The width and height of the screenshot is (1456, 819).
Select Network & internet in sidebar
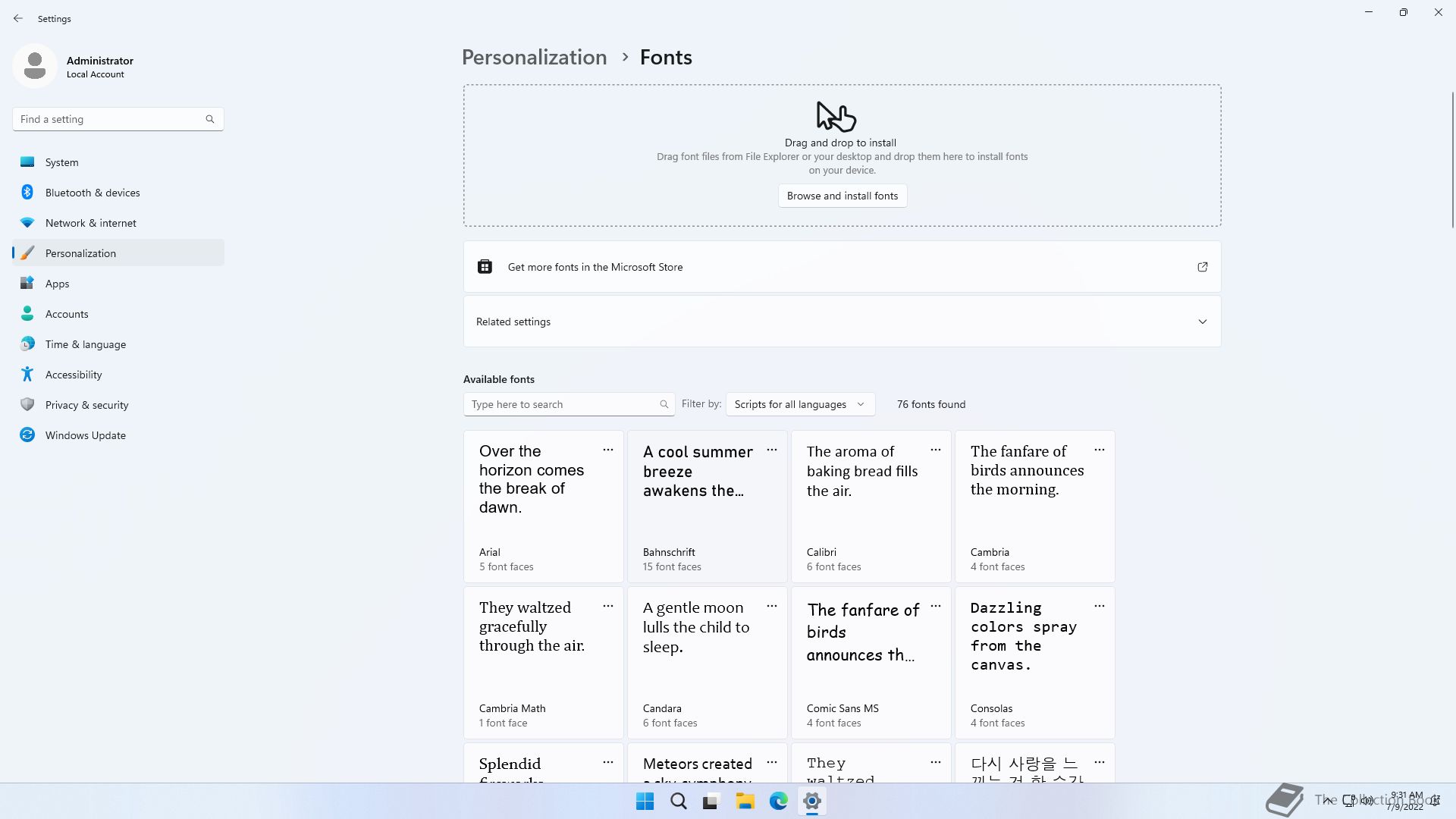118,223
